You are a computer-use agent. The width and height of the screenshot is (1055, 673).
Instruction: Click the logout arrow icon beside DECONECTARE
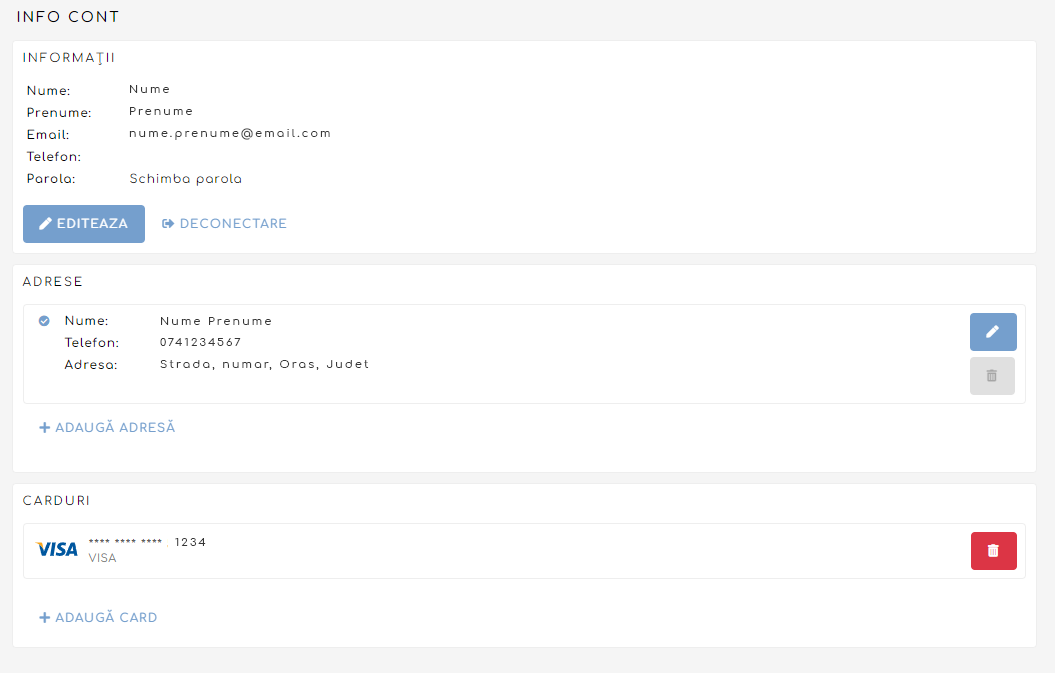point(168,224)
